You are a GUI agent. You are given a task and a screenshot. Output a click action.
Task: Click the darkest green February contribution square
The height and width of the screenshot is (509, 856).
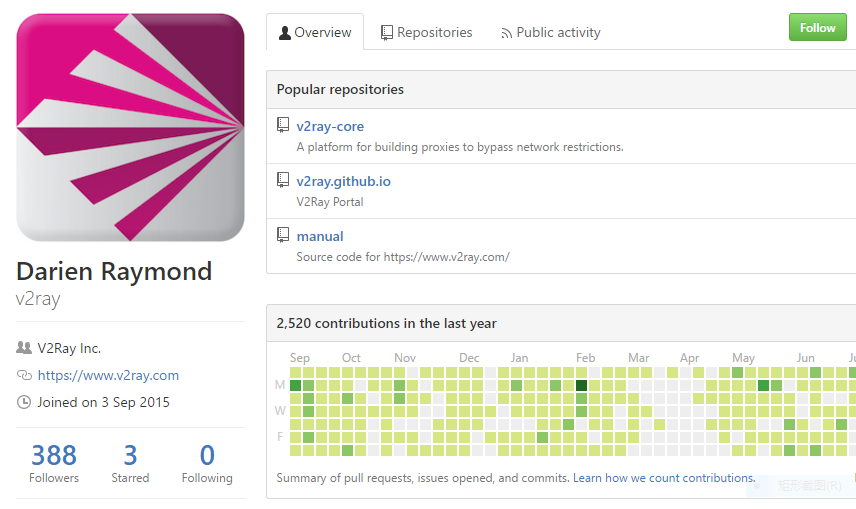(x=581, y=385)
